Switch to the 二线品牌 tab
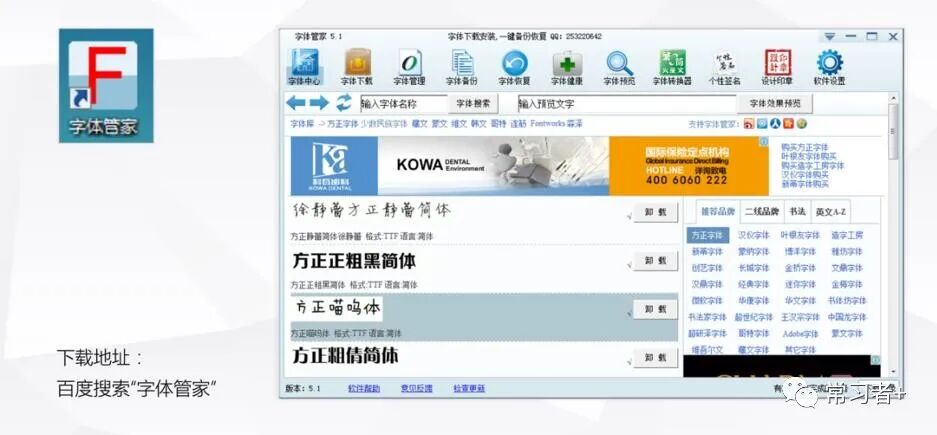Image resolution: width=937 pixels, height=435 pixels. [761, 212]
